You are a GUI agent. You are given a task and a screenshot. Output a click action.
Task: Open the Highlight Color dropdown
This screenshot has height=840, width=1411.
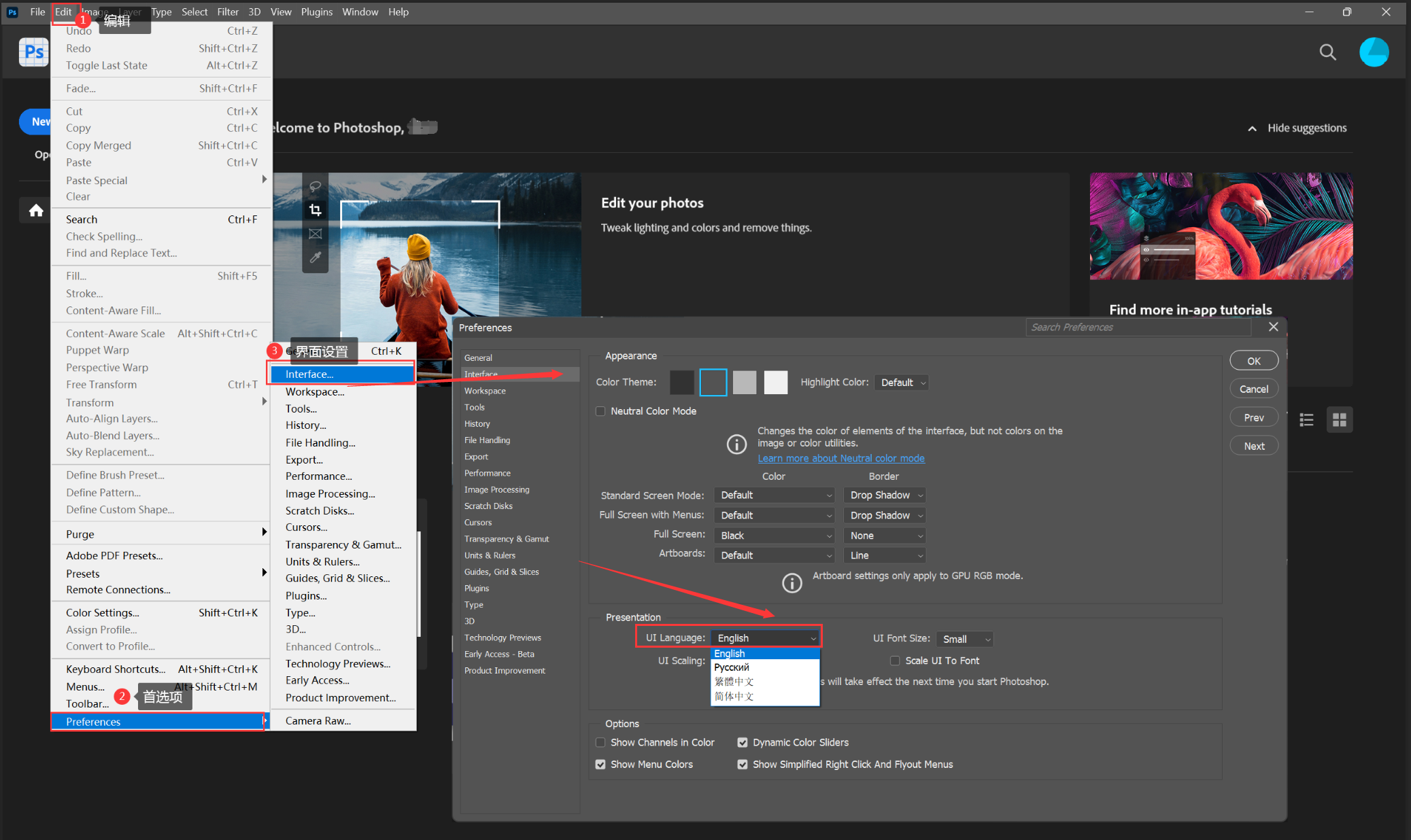click(902, 383)
